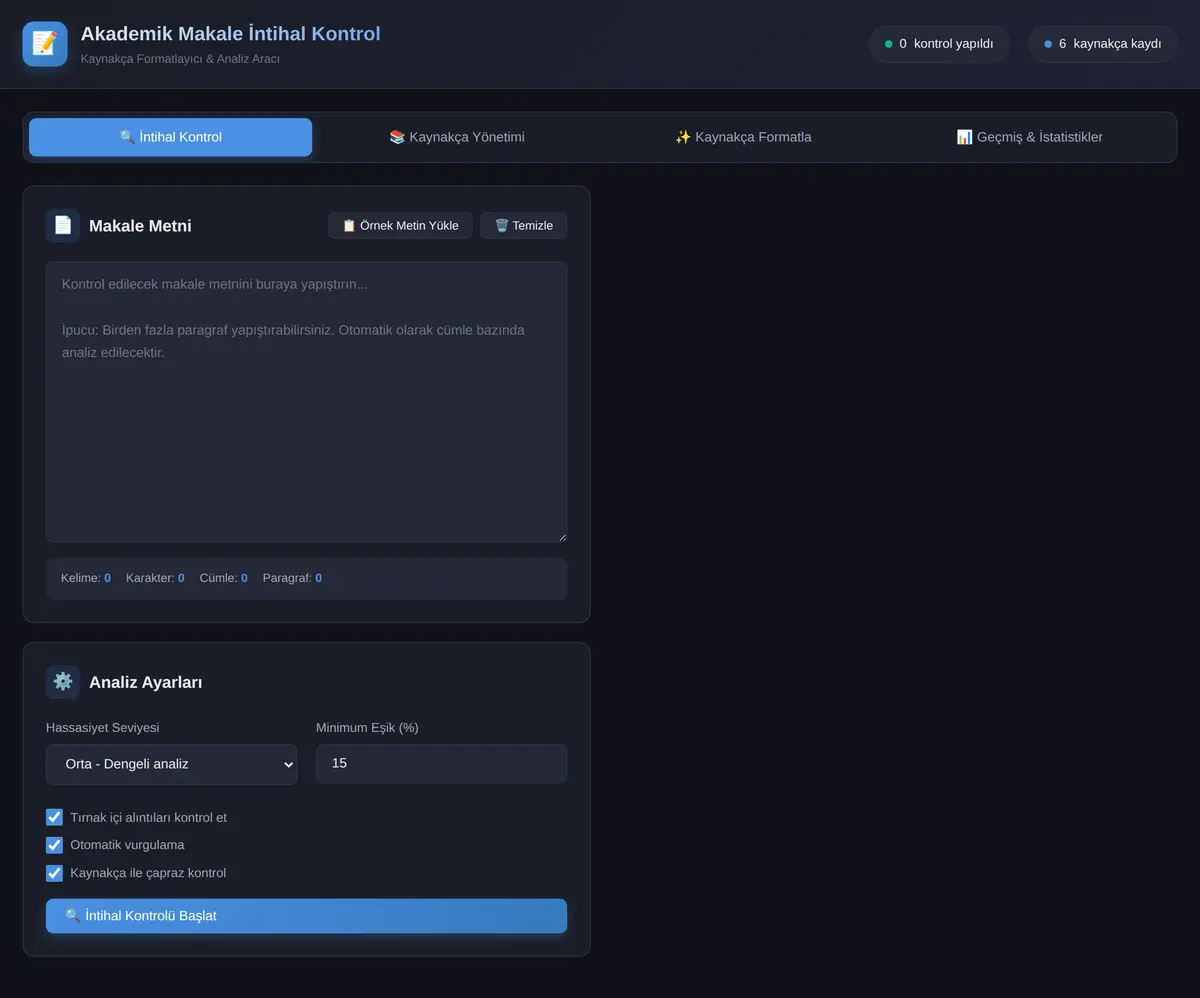The image size is (1200, 998).
Task: Click the gear icon beside Analiz Ayarları
Action: pos(63,682)
